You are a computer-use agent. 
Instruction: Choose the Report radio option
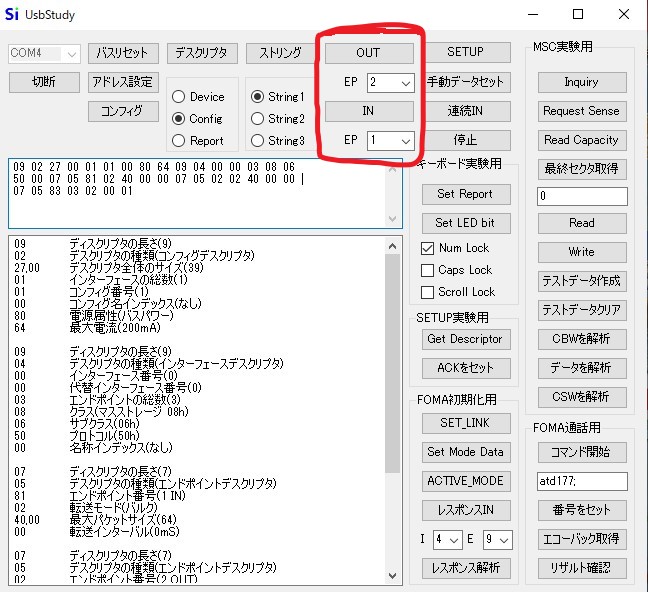[x=180, y=141]
